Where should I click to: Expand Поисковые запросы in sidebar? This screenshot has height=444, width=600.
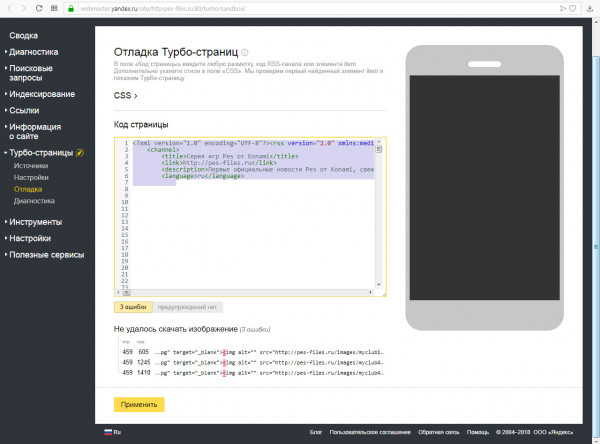click(31, 73)
